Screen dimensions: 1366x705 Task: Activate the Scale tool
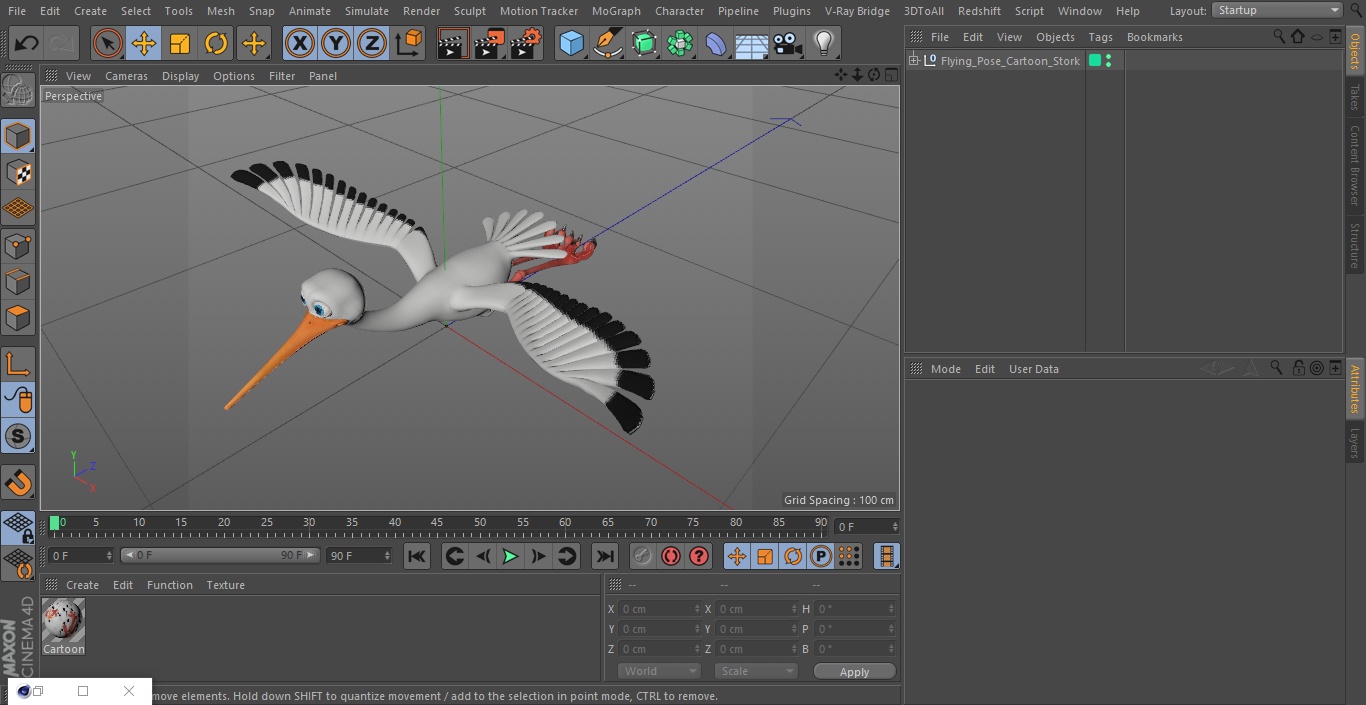coord(180,43)
